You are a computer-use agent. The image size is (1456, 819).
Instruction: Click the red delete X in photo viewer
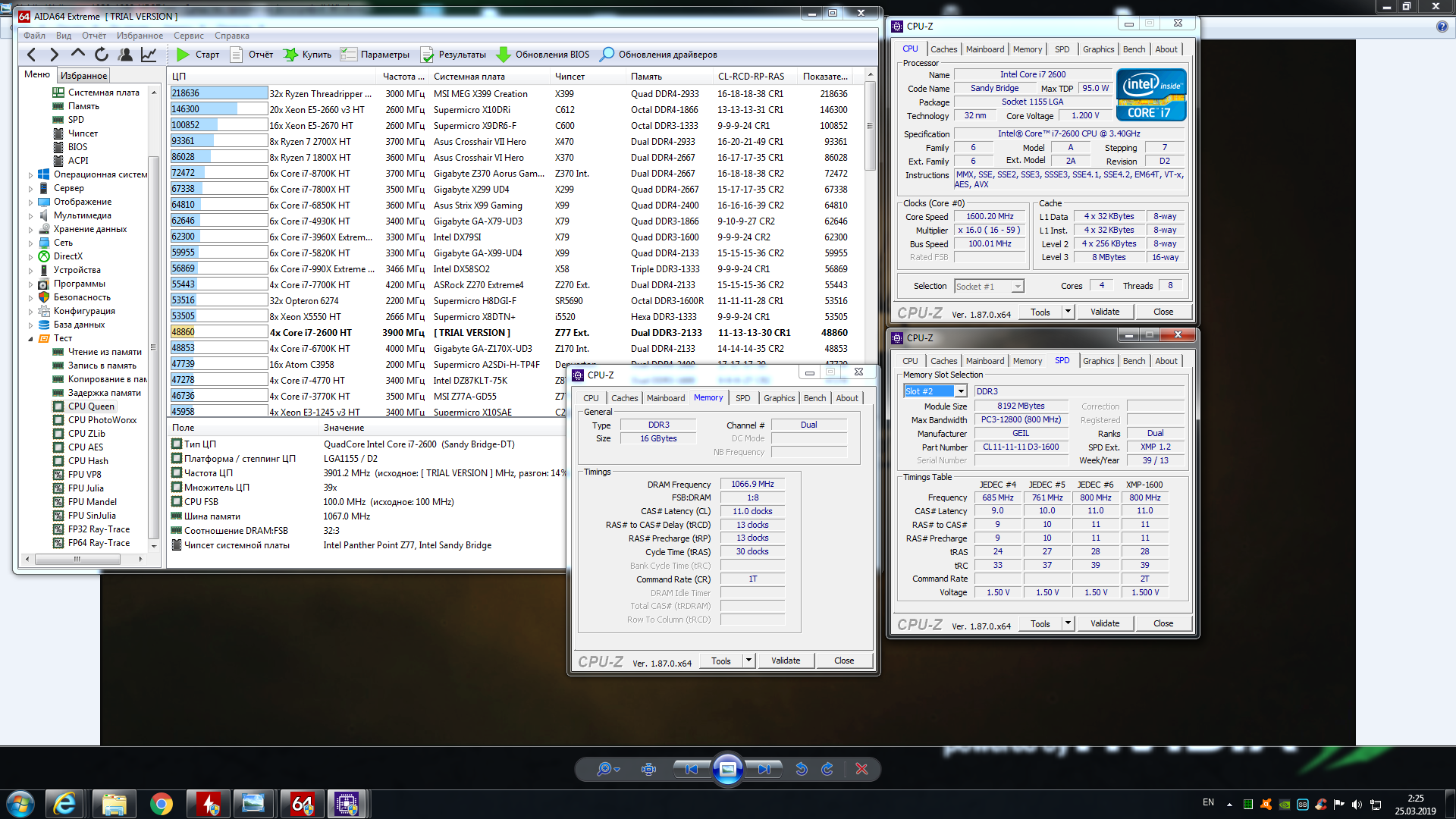click(x=861, y=769)
